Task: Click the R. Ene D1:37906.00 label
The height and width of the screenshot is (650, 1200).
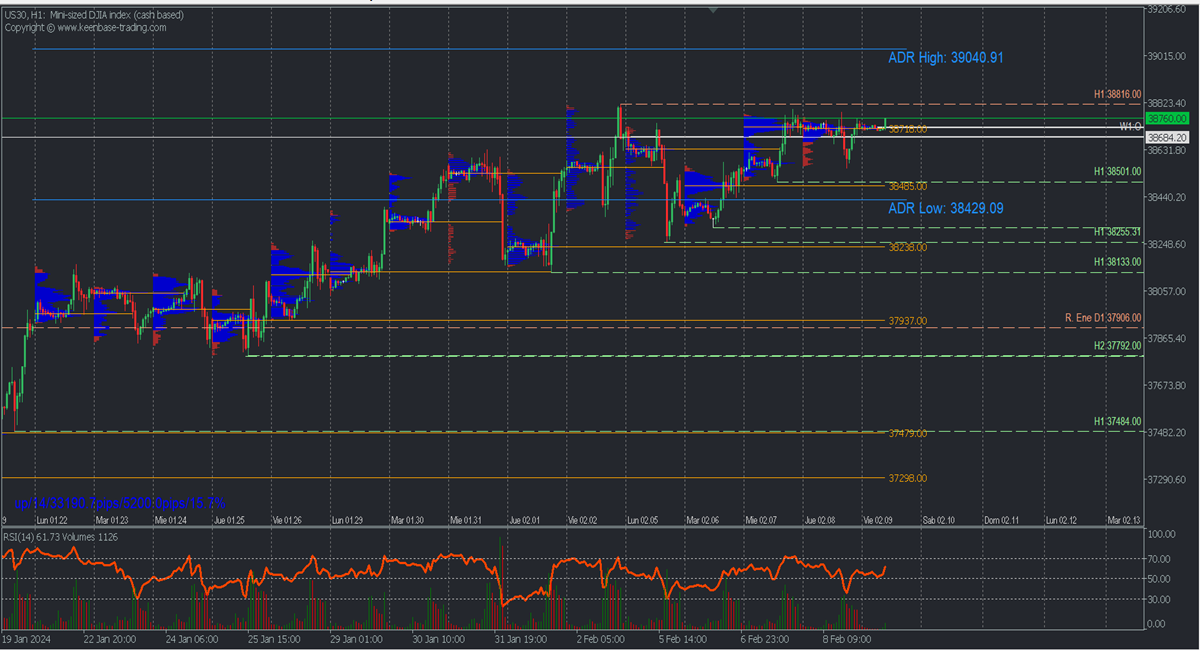Action: (1102, 318)
